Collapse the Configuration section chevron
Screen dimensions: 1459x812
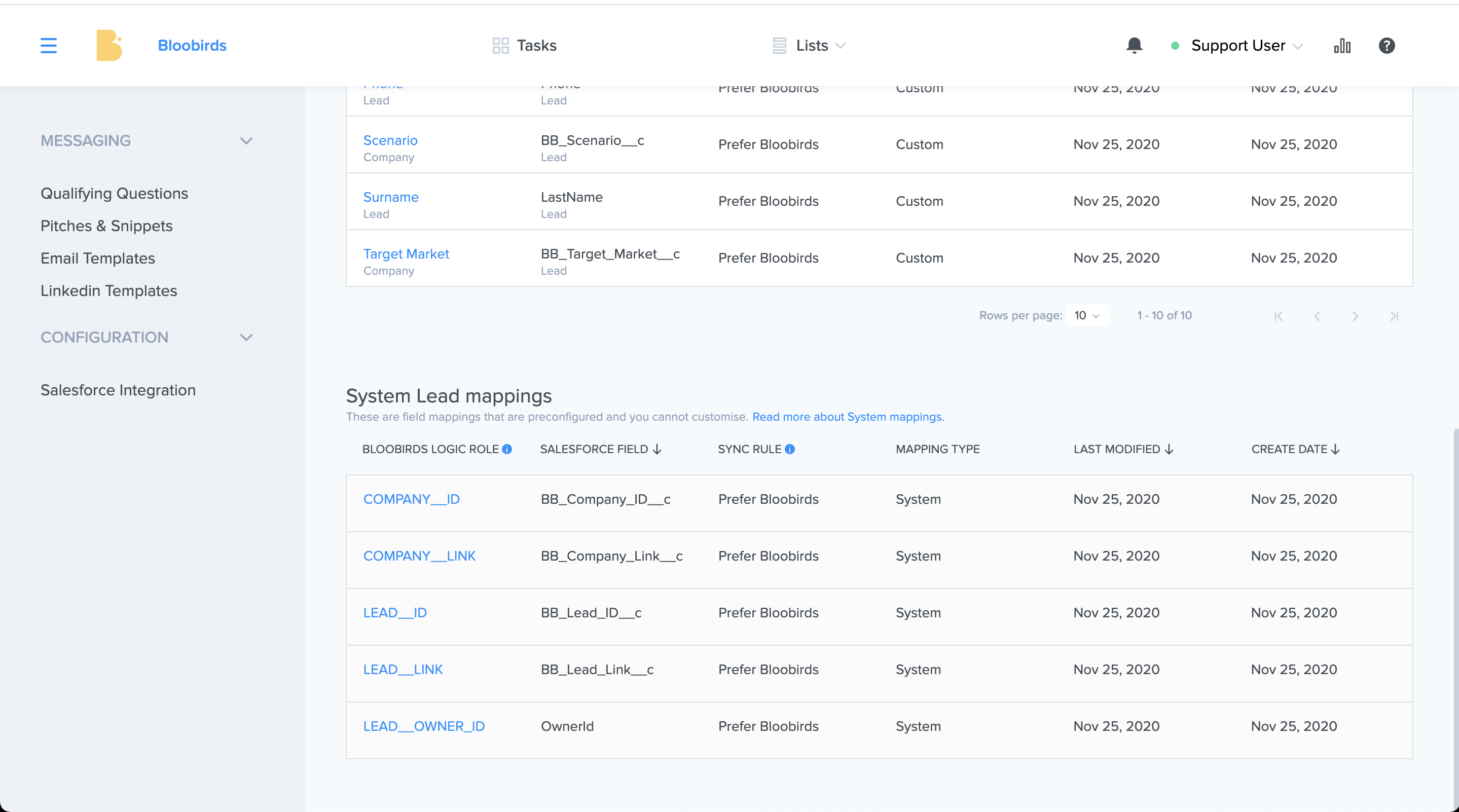(246, 338)
